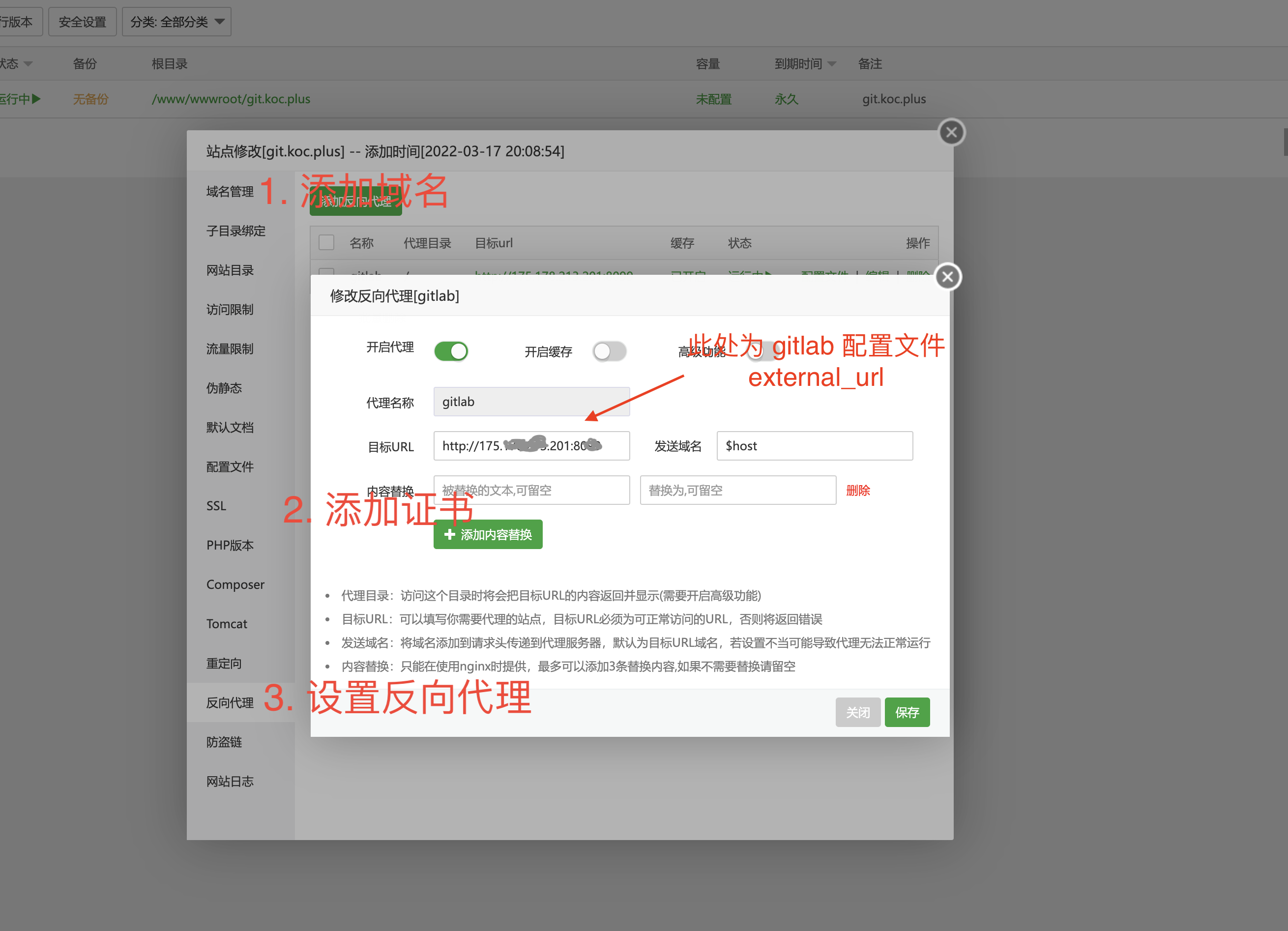
Task: Toggle the 开启代理 switch
Action: point(451,351)
